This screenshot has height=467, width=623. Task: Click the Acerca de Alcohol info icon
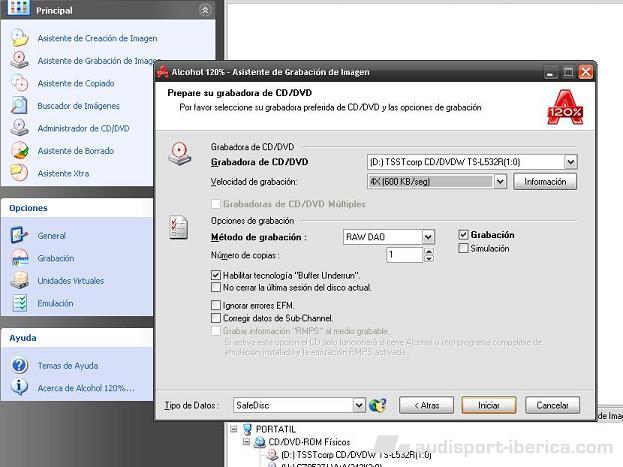point(19,388)
